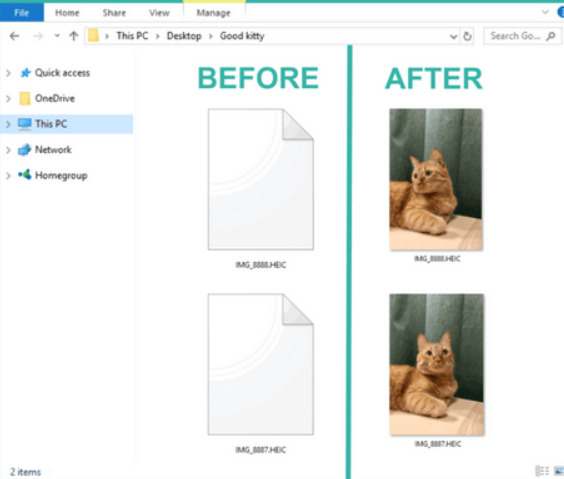This screenshot has height=479, width=564.
Task: Click IMG_8888.HEIC filename under BEFORE
Action: (x=261, y=265)
